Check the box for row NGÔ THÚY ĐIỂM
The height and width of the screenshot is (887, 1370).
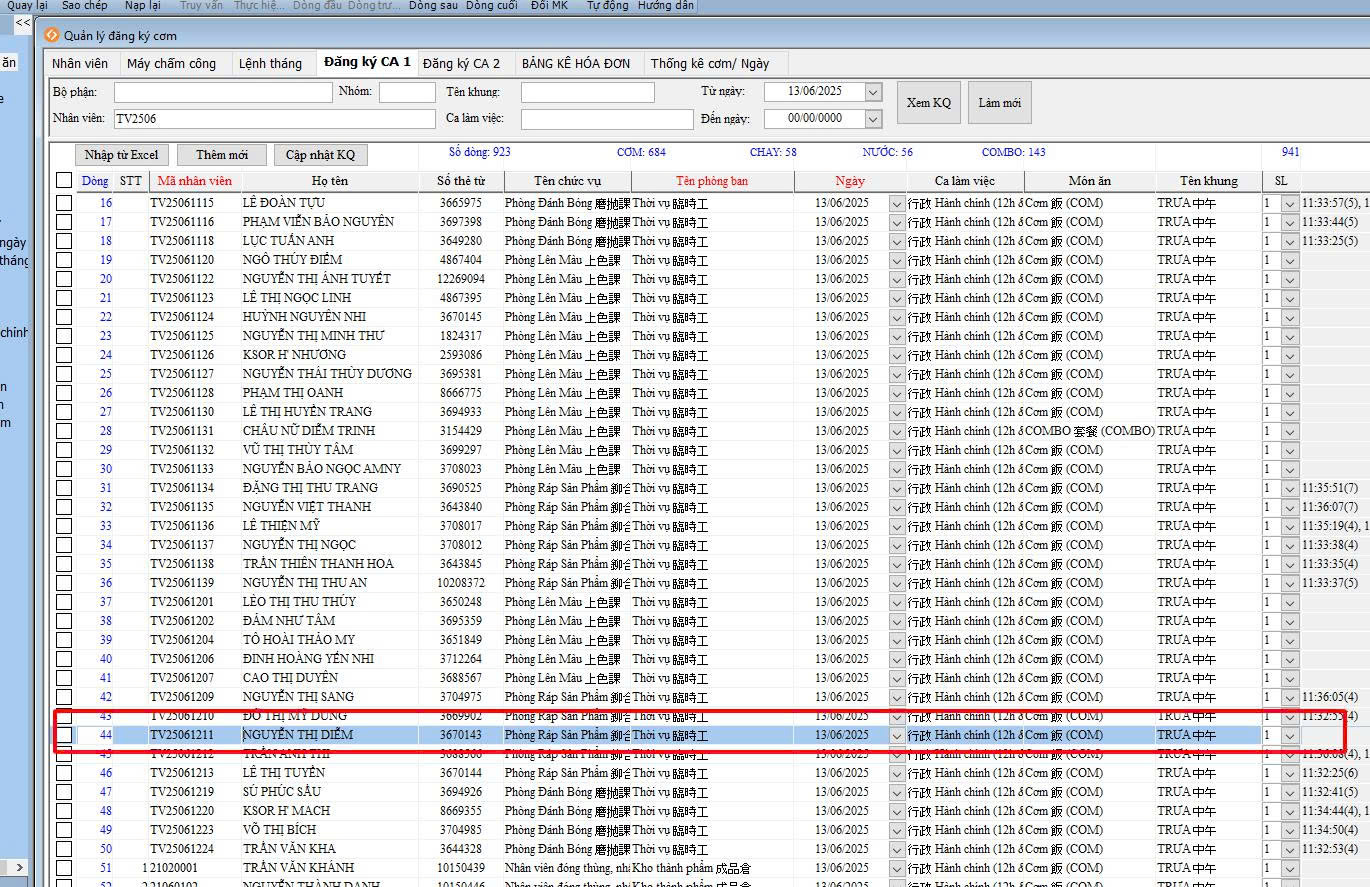[x=64, y=260]
